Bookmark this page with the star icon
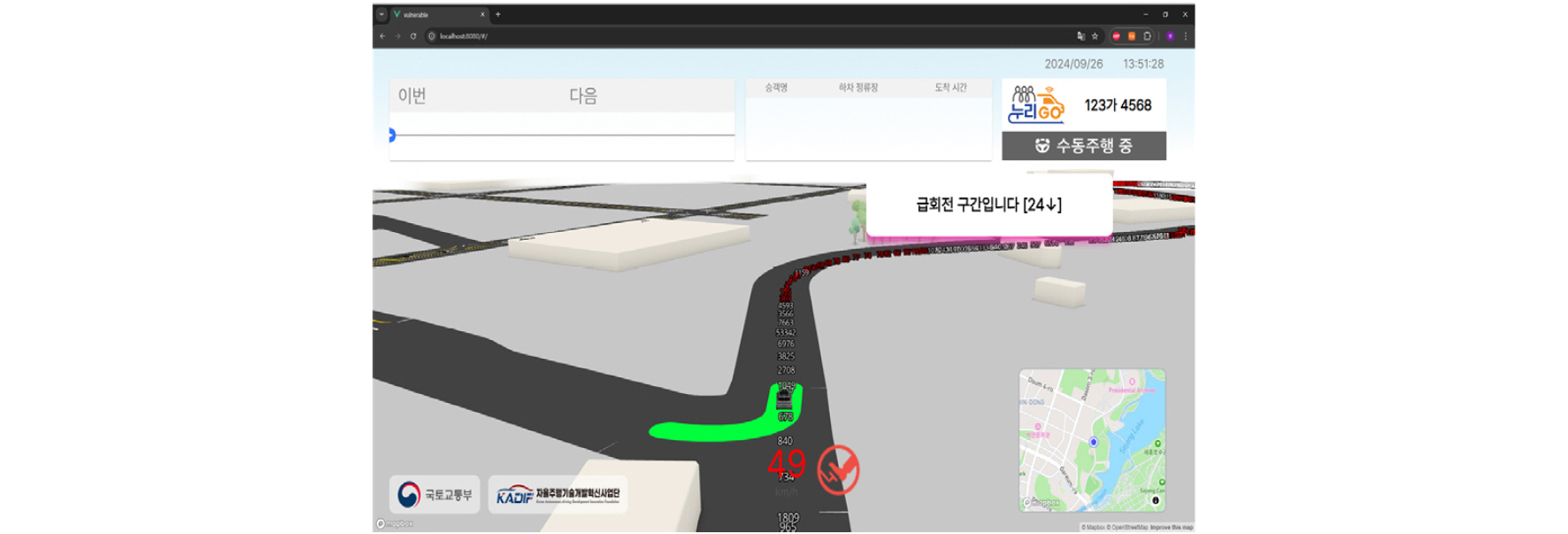1568x534 pixels. [1095, 36]
